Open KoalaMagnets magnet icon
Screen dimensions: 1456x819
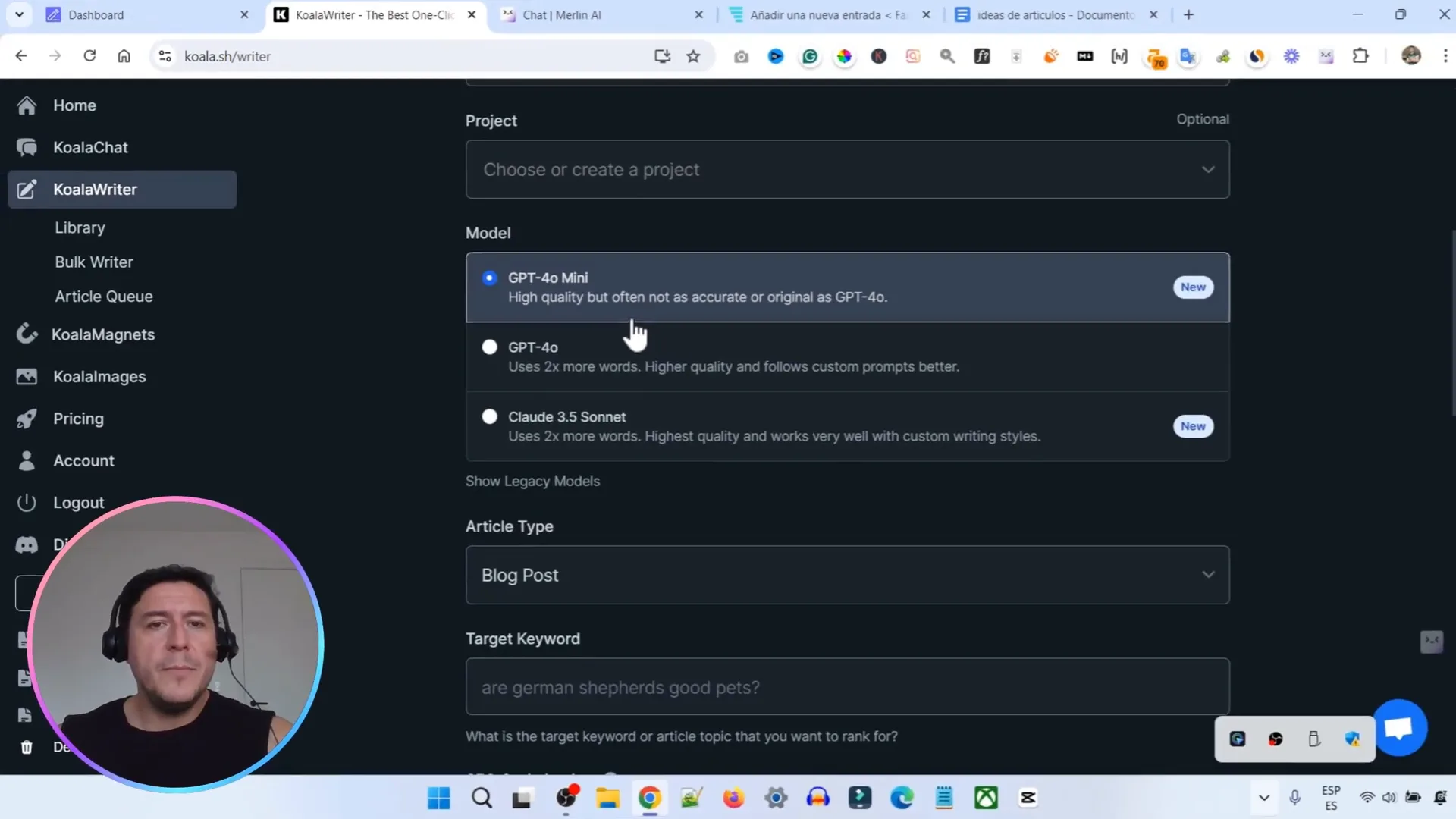click(x=27, y=334)
